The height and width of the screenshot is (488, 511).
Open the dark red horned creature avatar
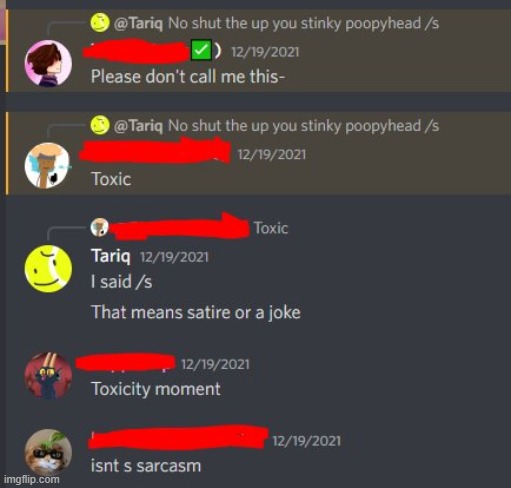point(48,376)
